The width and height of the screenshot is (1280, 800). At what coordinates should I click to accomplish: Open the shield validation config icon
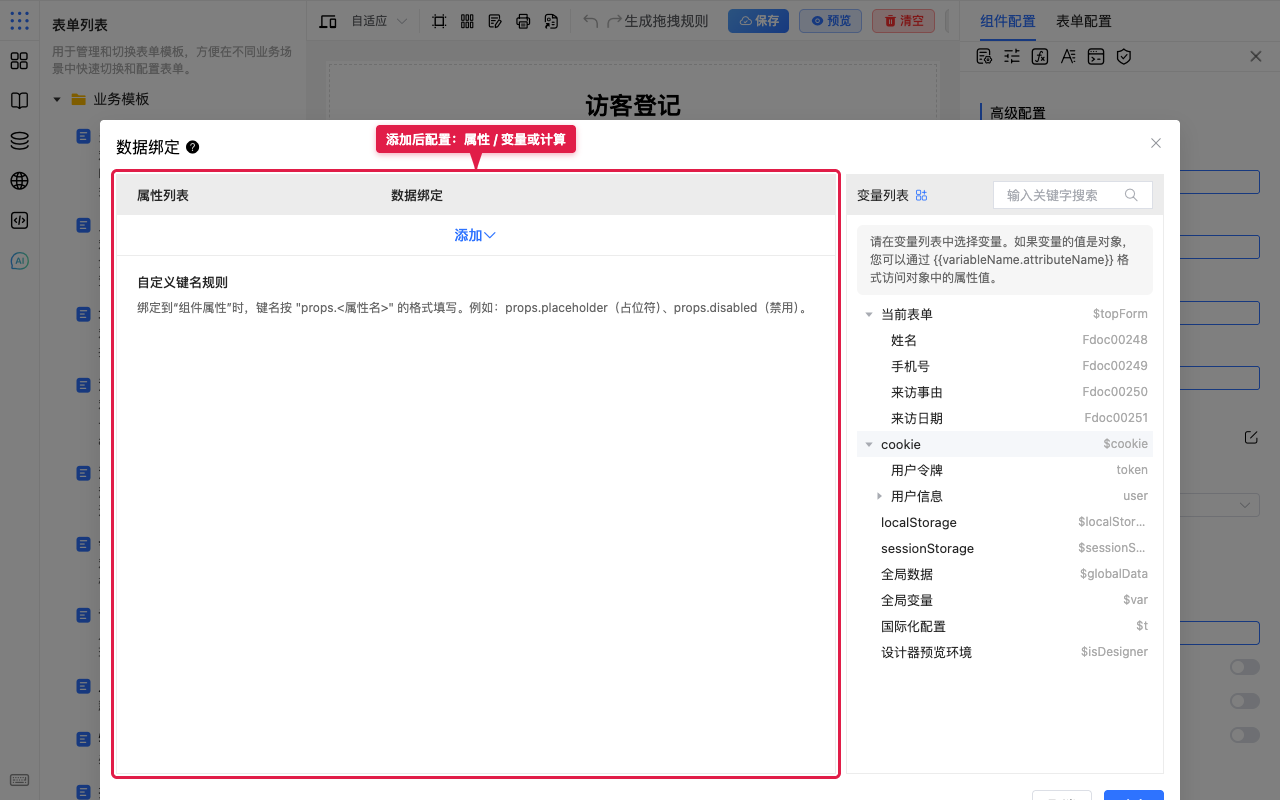[1124, 56]
